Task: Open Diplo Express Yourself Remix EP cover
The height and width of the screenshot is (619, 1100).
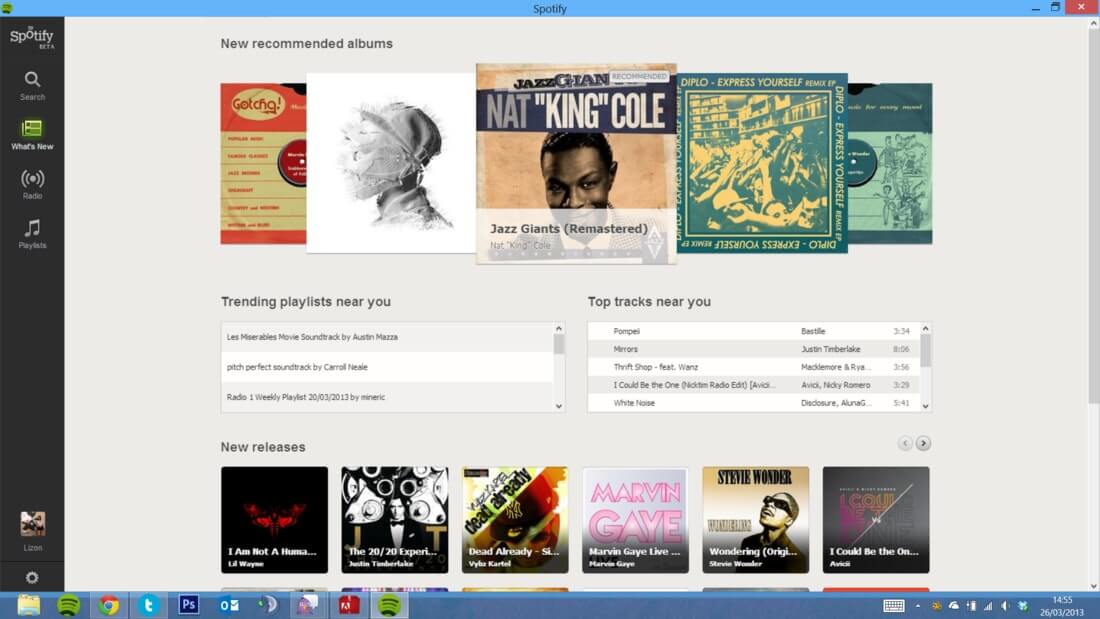Action: click(763, 163)
